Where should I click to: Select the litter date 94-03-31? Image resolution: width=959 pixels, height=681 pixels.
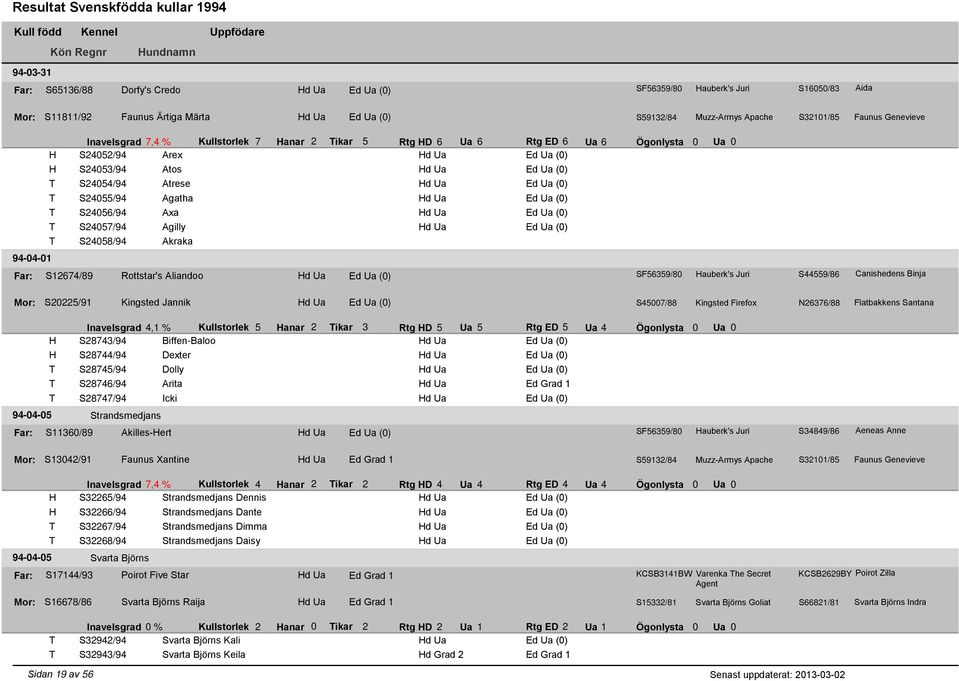32,72
